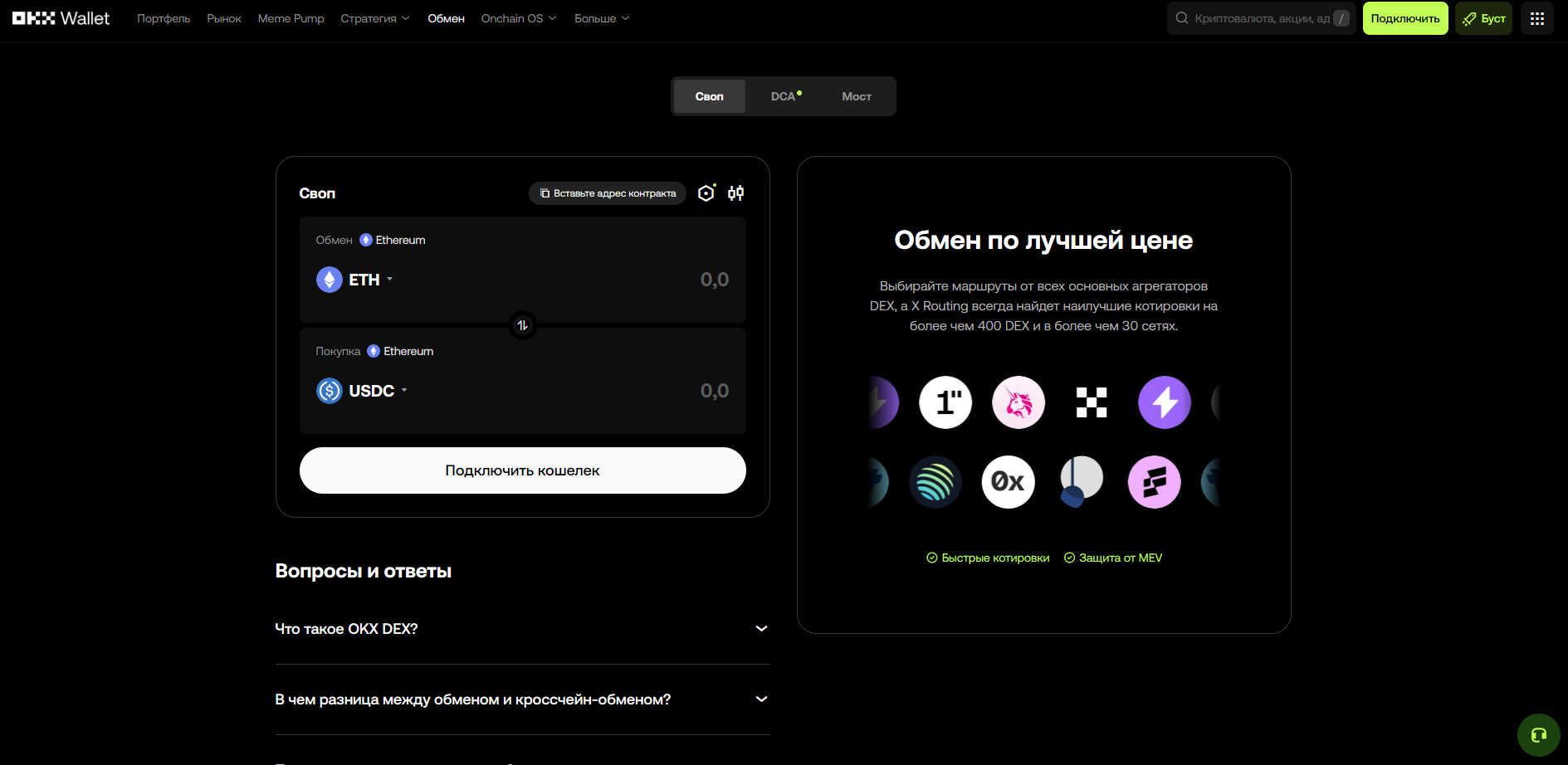Click the OKX Wallet logo
Screen dimensions: 1568x765
tap(61, 18)
